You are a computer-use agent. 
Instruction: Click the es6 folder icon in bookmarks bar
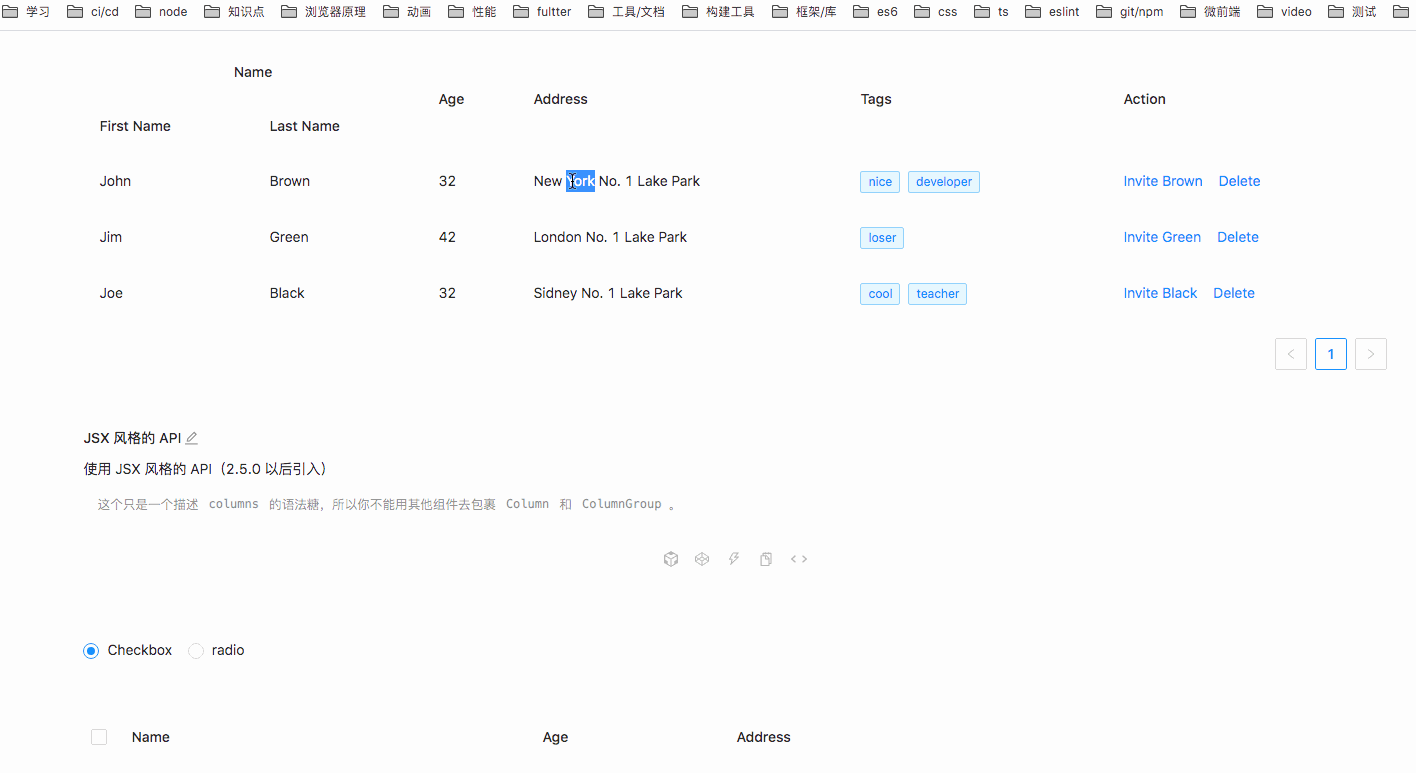pos(862,11)
